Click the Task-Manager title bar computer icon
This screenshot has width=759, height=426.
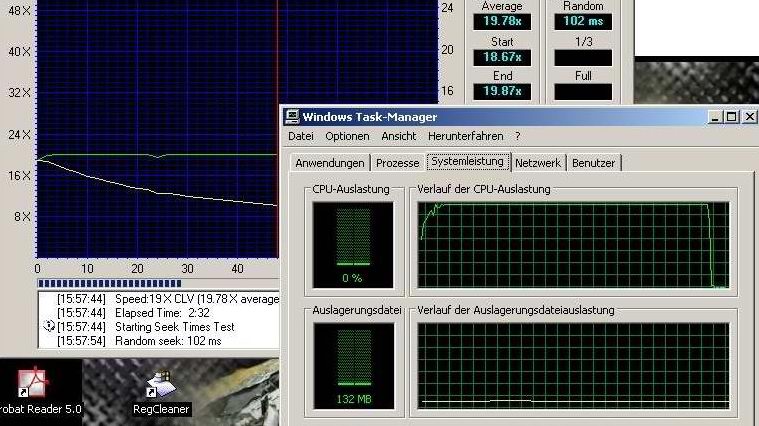pos(292,117)
